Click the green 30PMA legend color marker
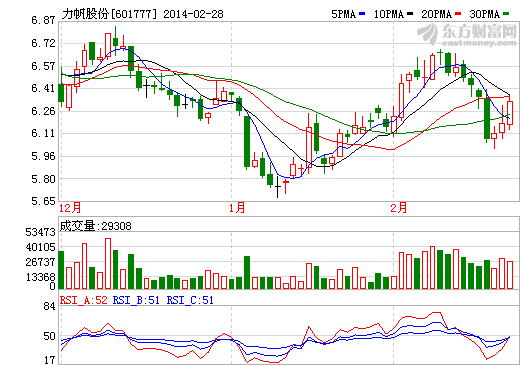 (x=506, y=14)
